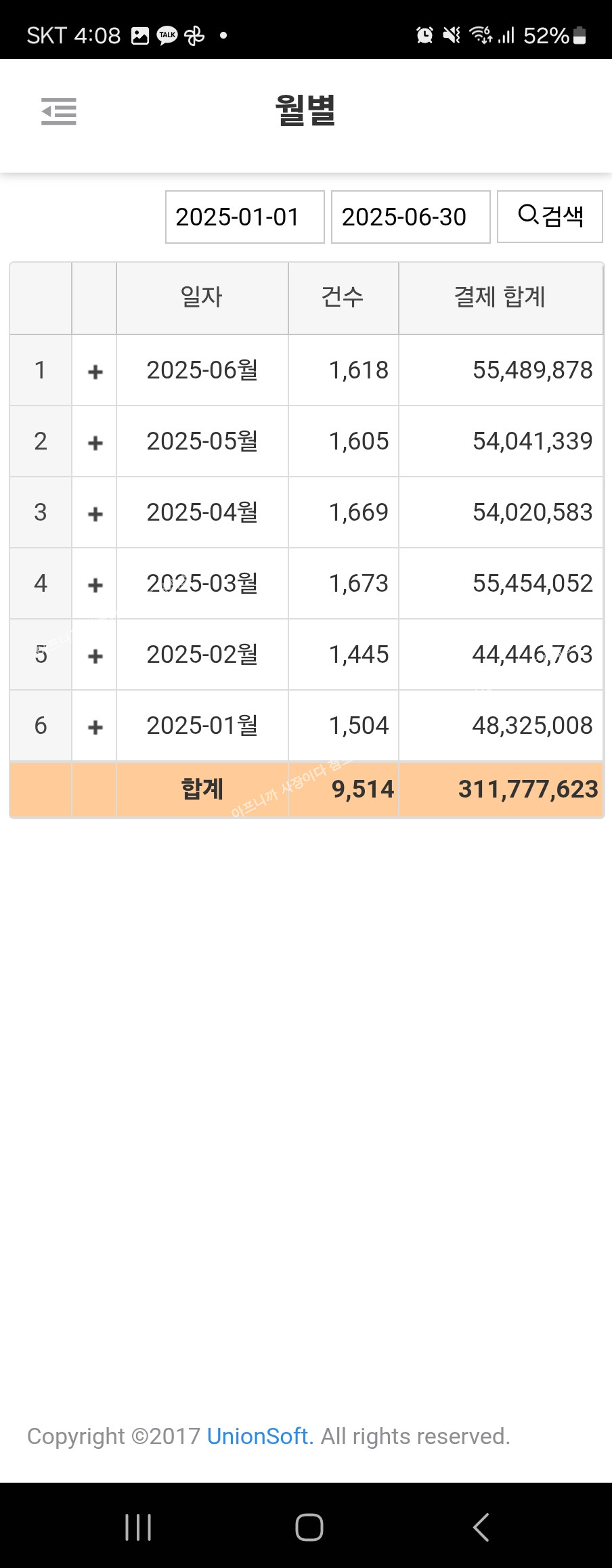612x1568 pixels.
Task: Tap the battery indicator icon
Action: point(580,35)
